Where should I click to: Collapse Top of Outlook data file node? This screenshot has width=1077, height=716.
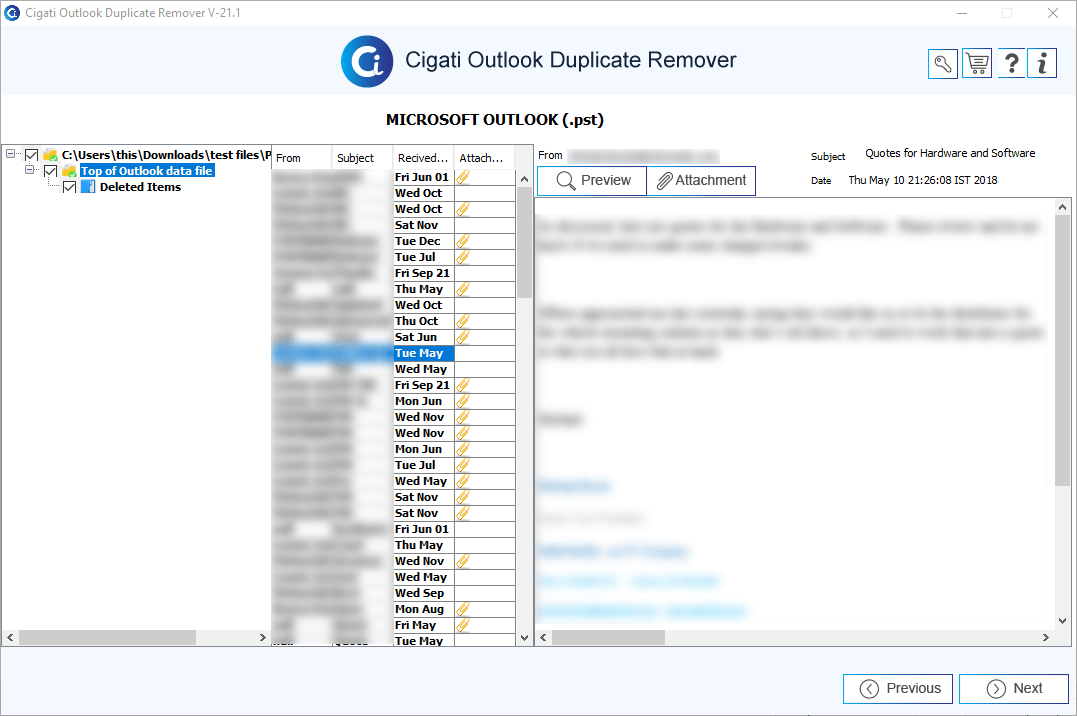click(30, 170)
